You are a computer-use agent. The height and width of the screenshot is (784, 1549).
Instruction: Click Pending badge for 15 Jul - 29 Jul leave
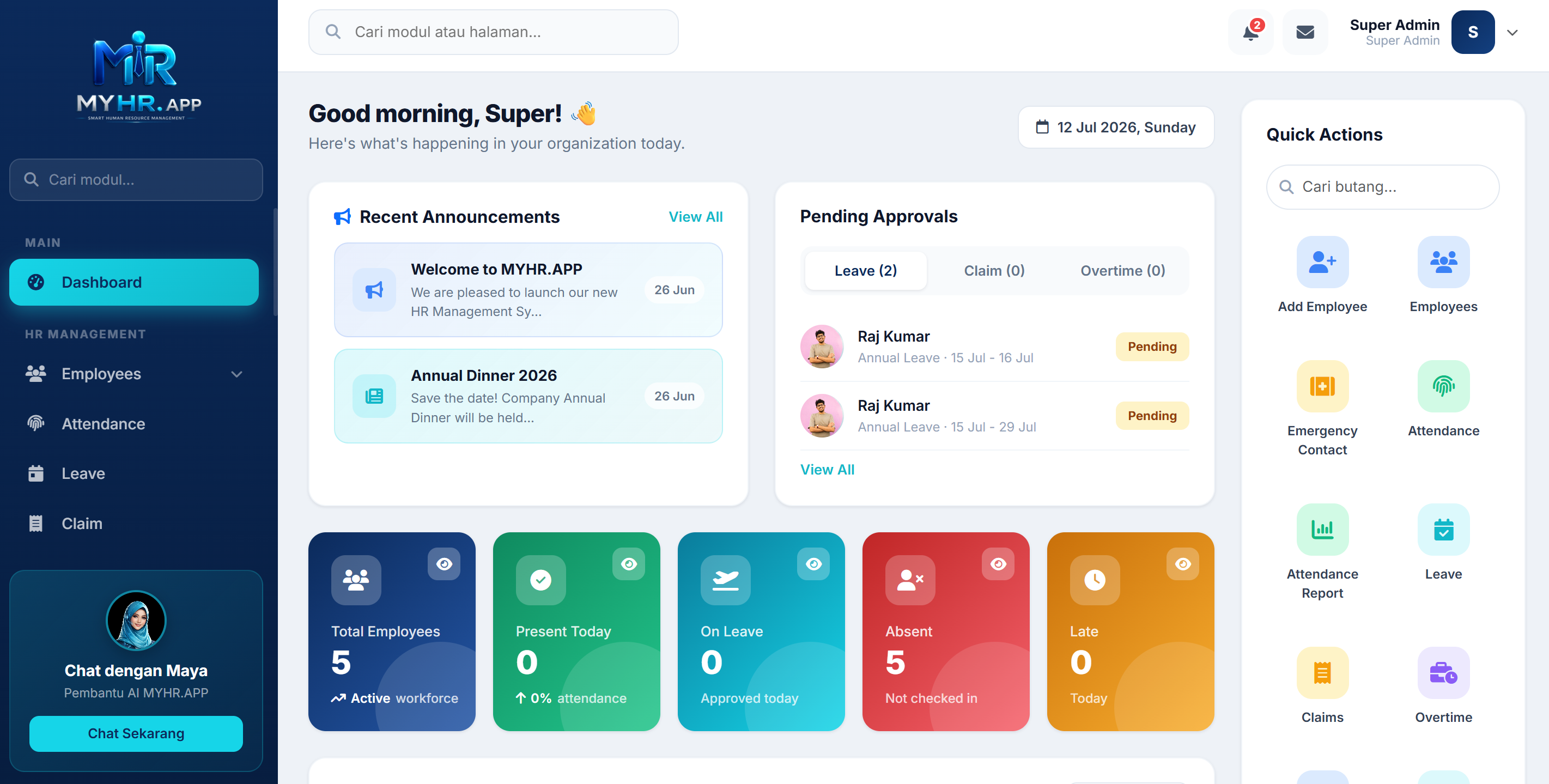(x=1152, y=416)
